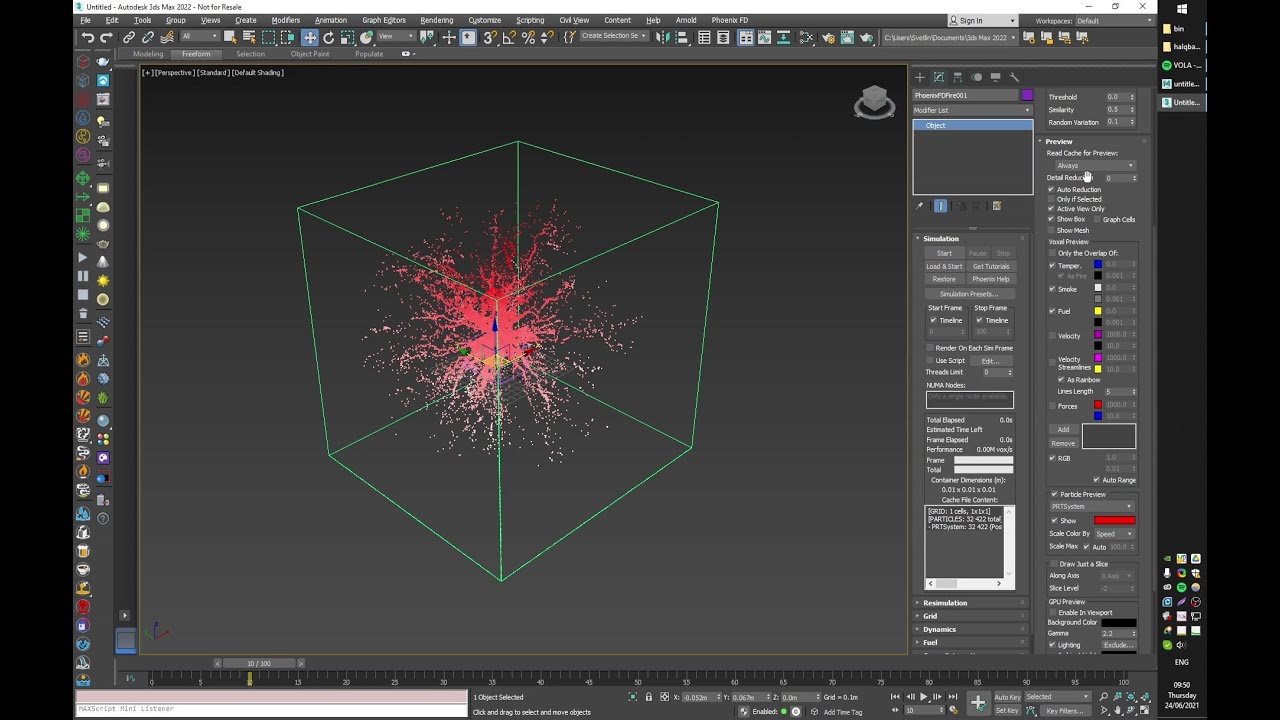The height and width of the screenshot is (720, 1280).
Task: Switch to the Object Paint ribbon tab
Action: point(310,54)
